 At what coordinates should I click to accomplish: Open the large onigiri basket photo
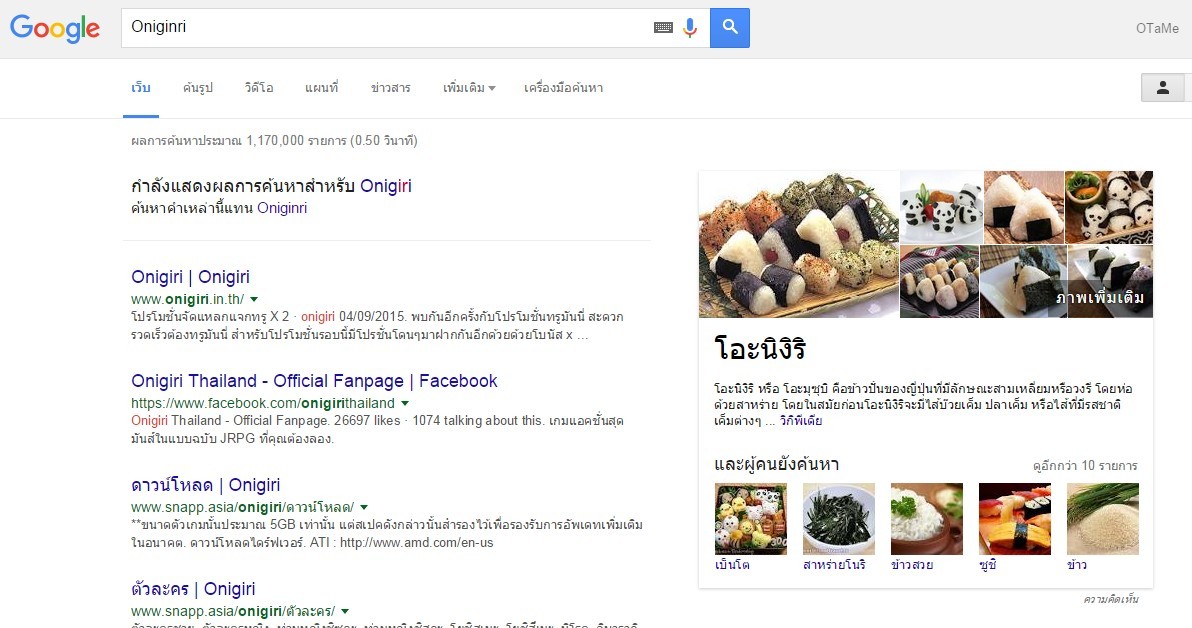(798, 244)
